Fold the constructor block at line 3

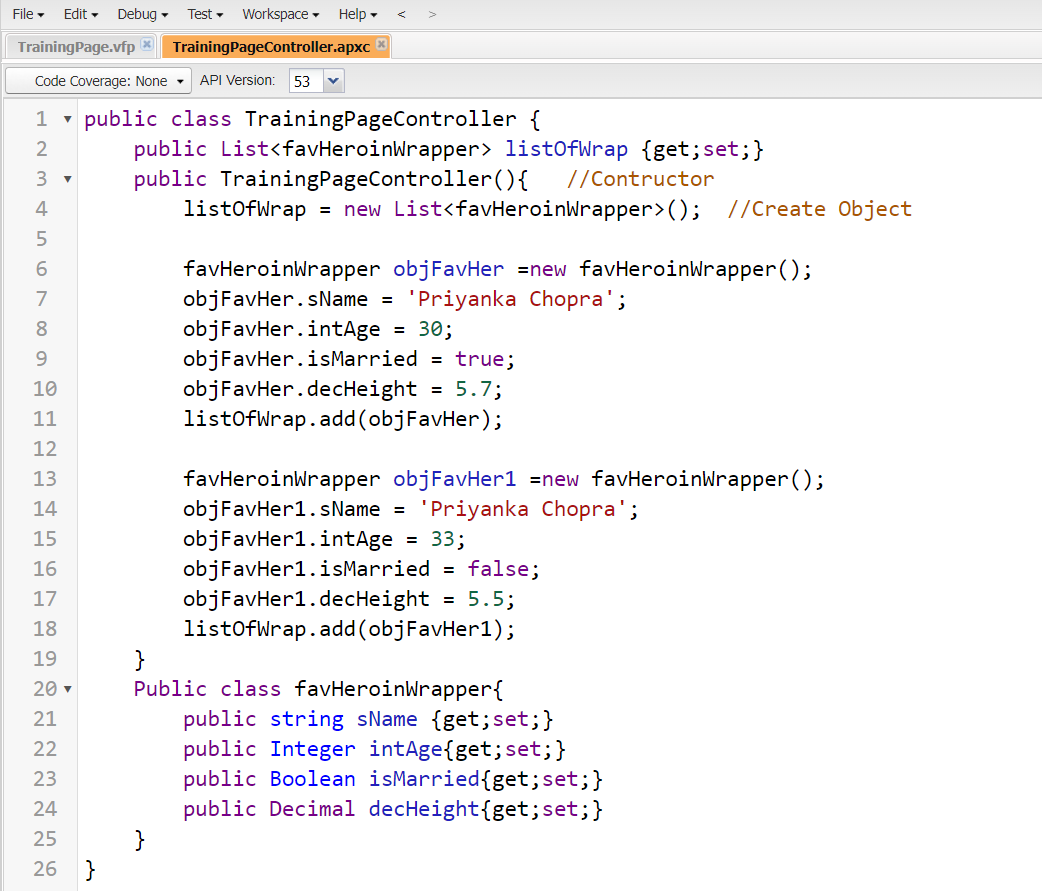[67, 180]
